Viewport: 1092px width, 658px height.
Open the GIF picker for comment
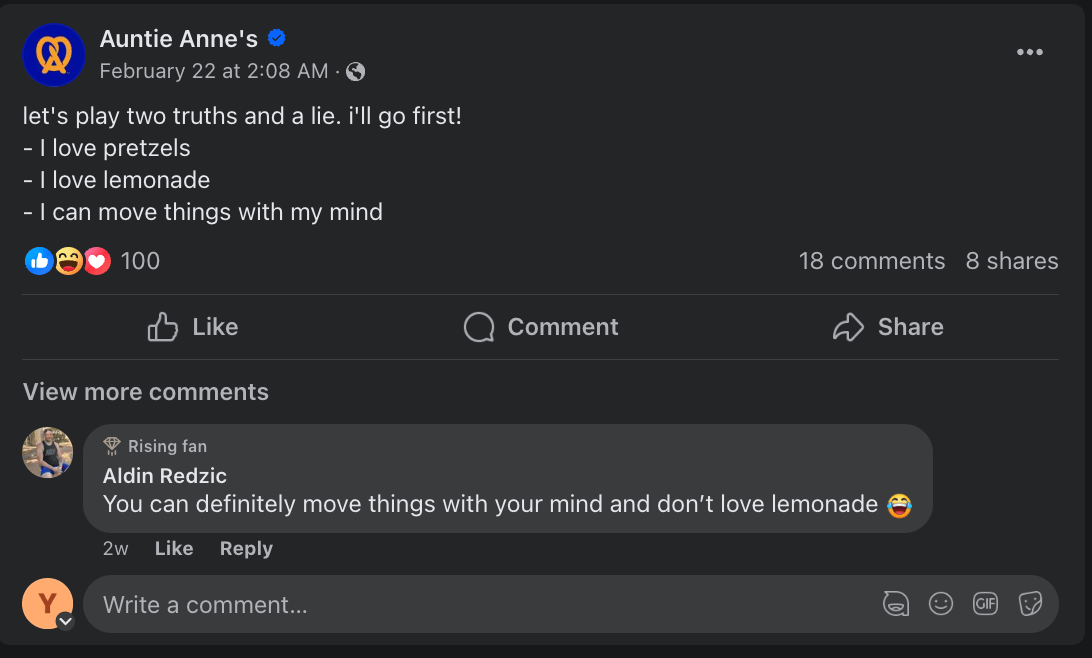[x=985, y=604]
